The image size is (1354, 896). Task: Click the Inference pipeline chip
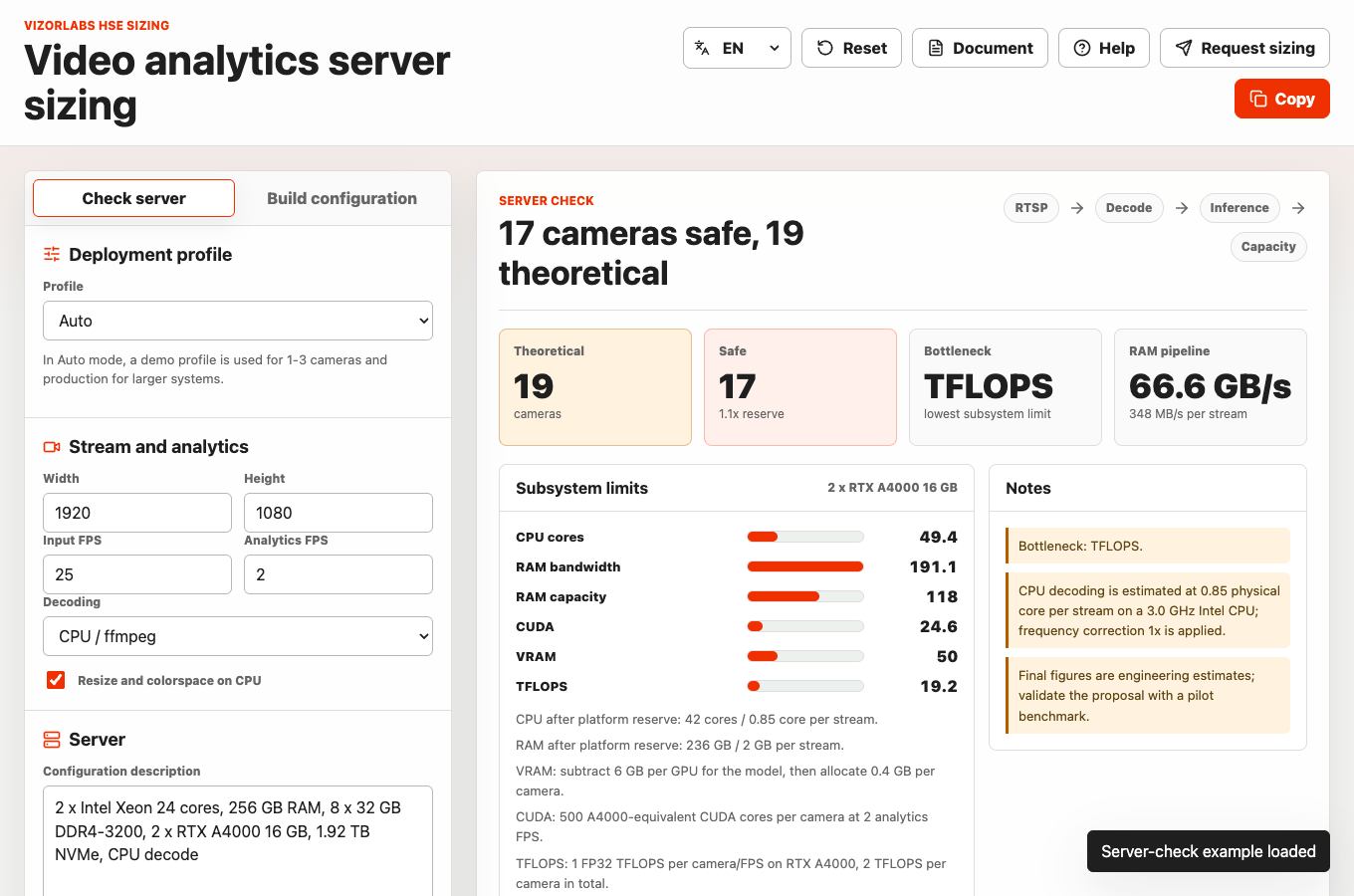[1240, 208]
